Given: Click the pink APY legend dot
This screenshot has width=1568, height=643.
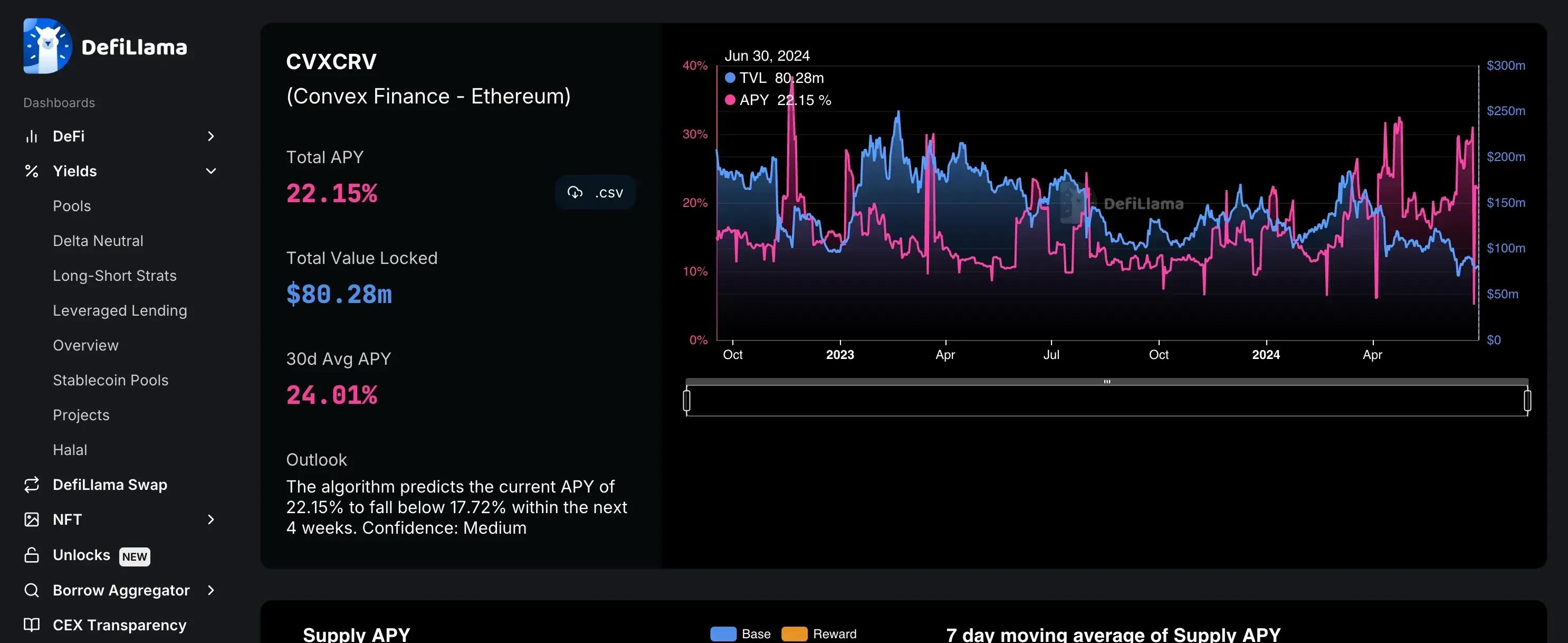Looking at the screenshot, I should click(x=730, y=100).
